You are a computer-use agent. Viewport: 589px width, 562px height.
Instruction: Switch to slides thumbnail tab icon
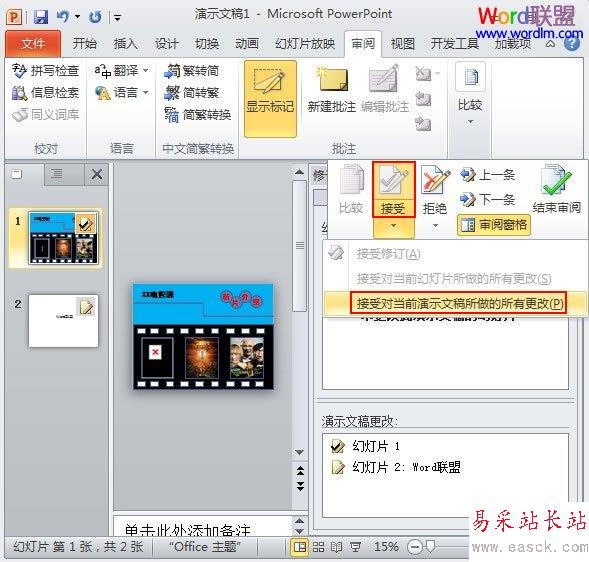click(17, 174)
